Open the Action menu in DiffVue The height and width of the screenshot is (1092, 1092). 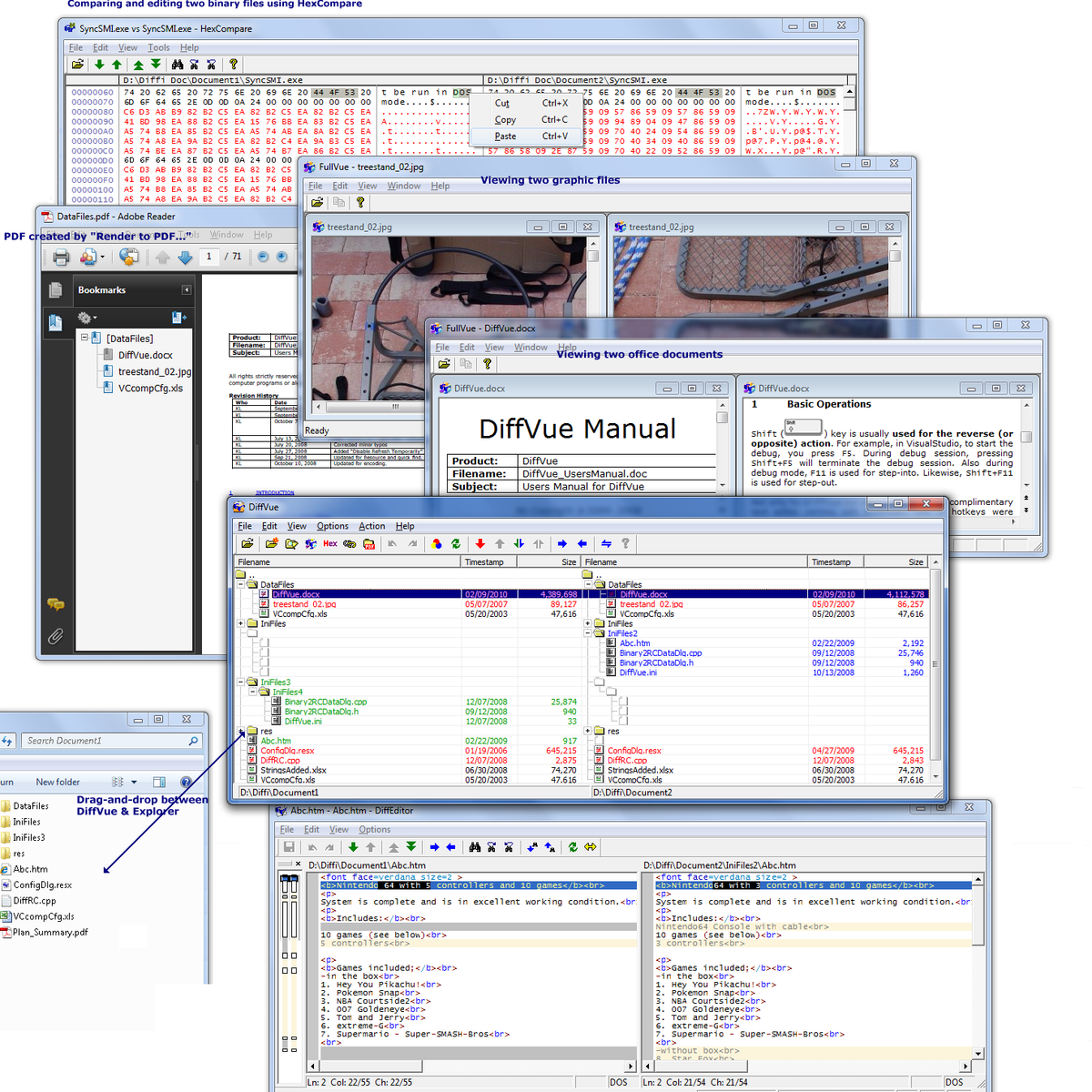(x=371, y=526)
